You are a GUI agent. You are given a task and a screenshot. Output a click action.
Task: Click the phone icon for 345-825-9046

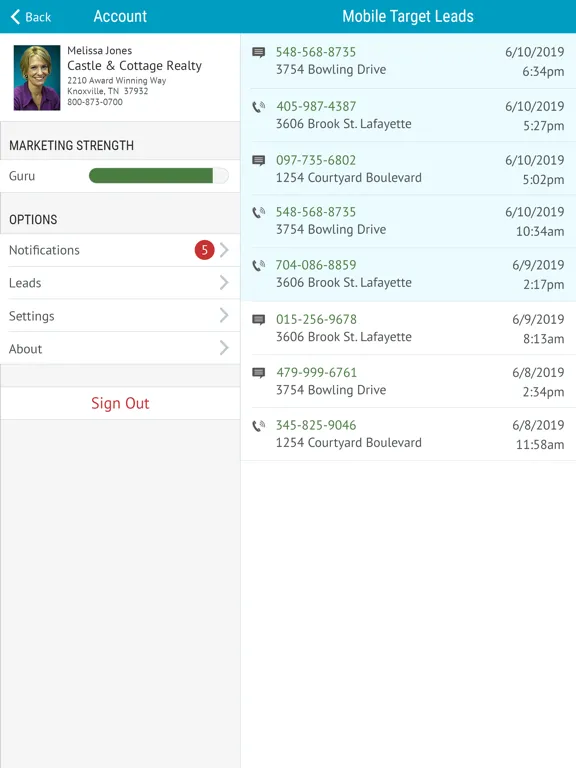[259, 425]
